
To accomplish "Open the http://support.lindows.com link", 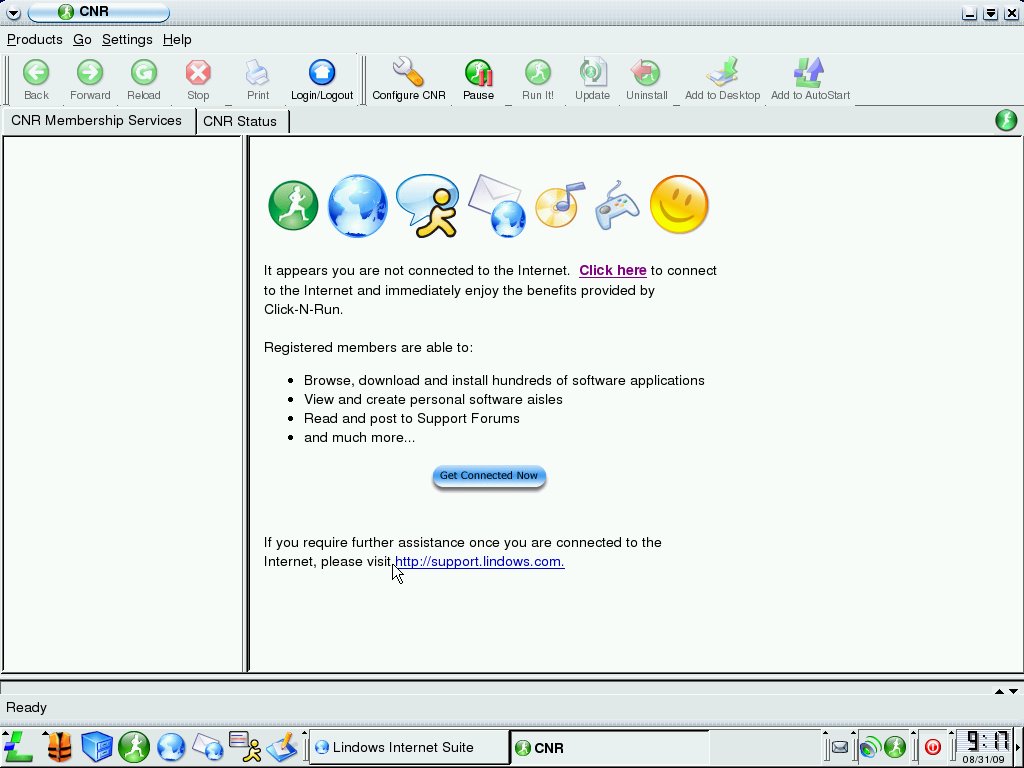I will [x=480, y=562].
